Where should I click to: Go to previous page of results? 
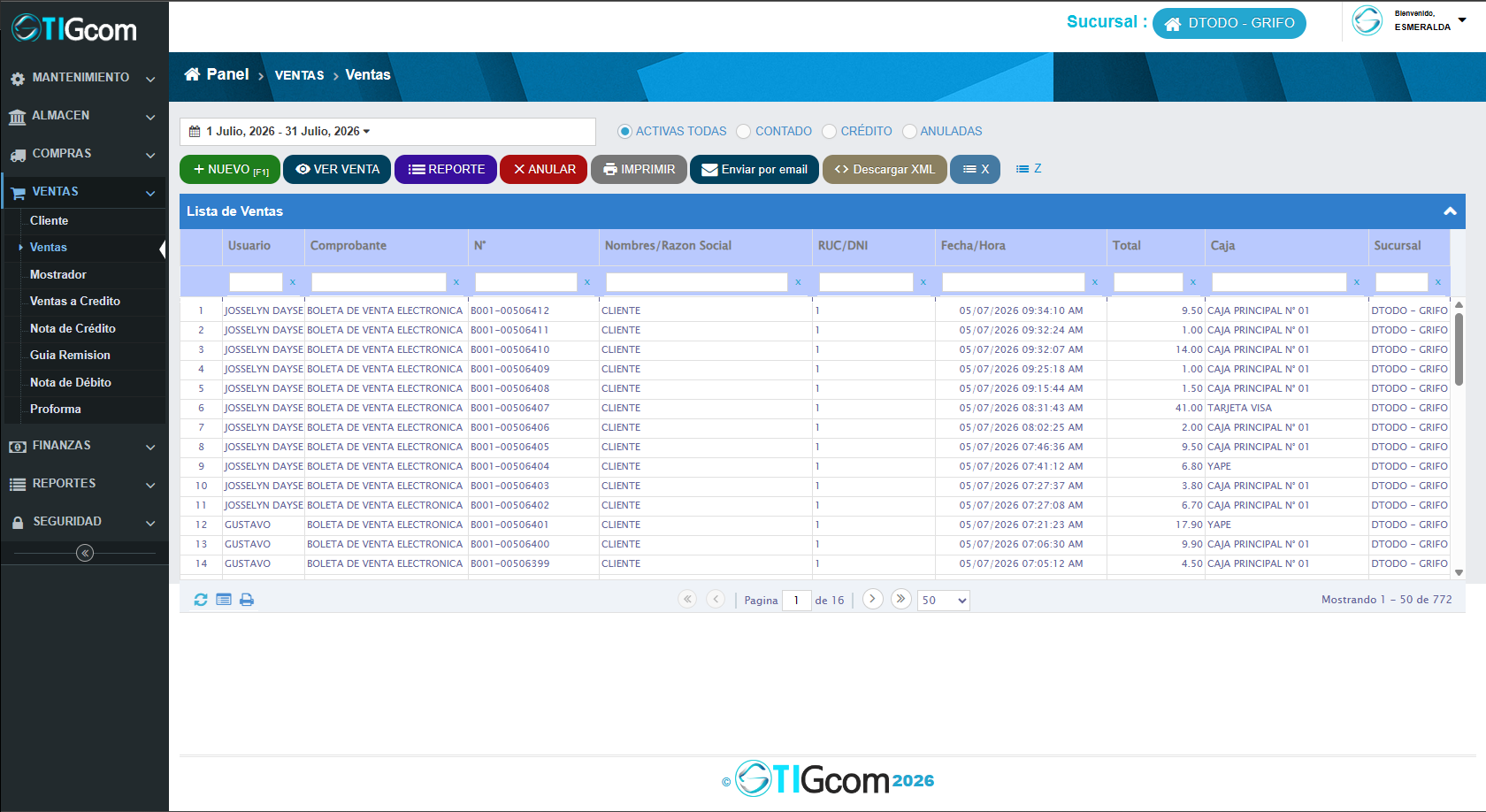point(716,599)
